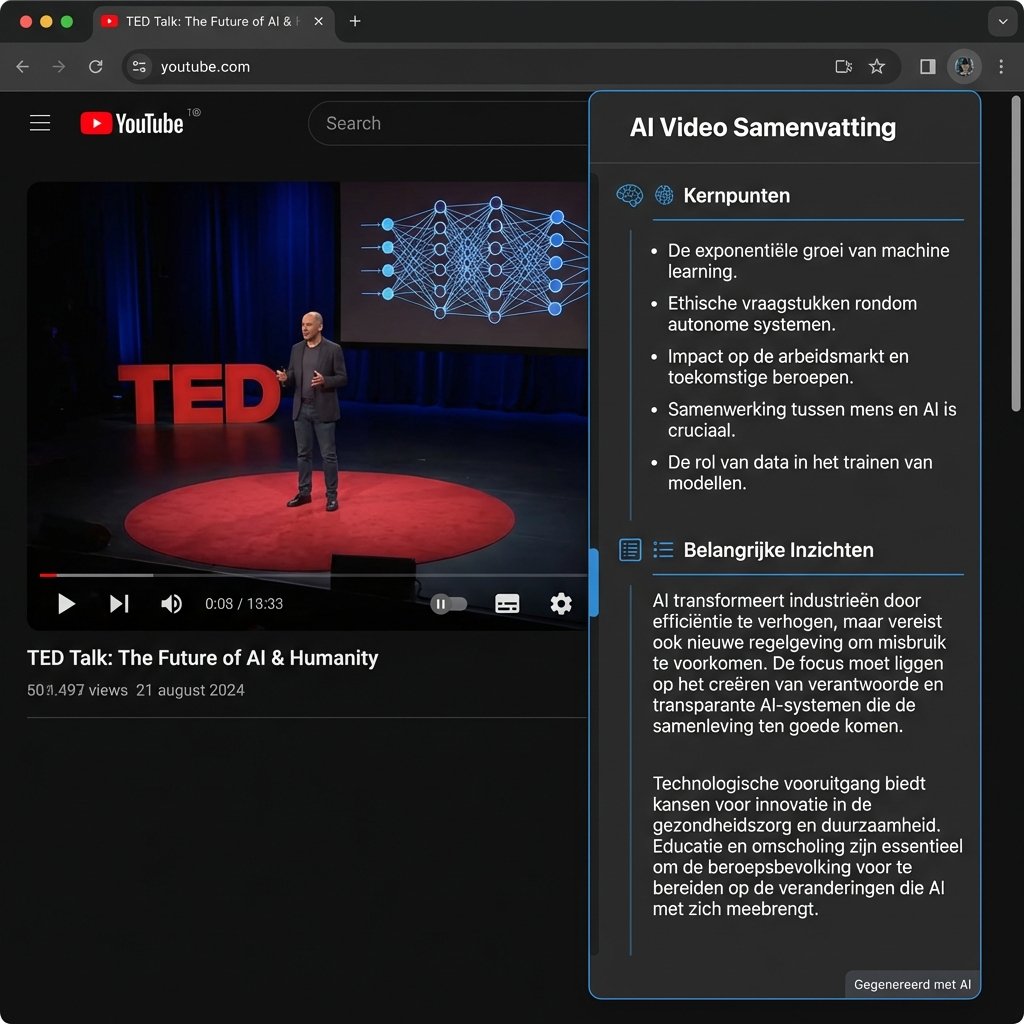
Task: Toggle the autoplay switch in the player
Action: [450, 604]
